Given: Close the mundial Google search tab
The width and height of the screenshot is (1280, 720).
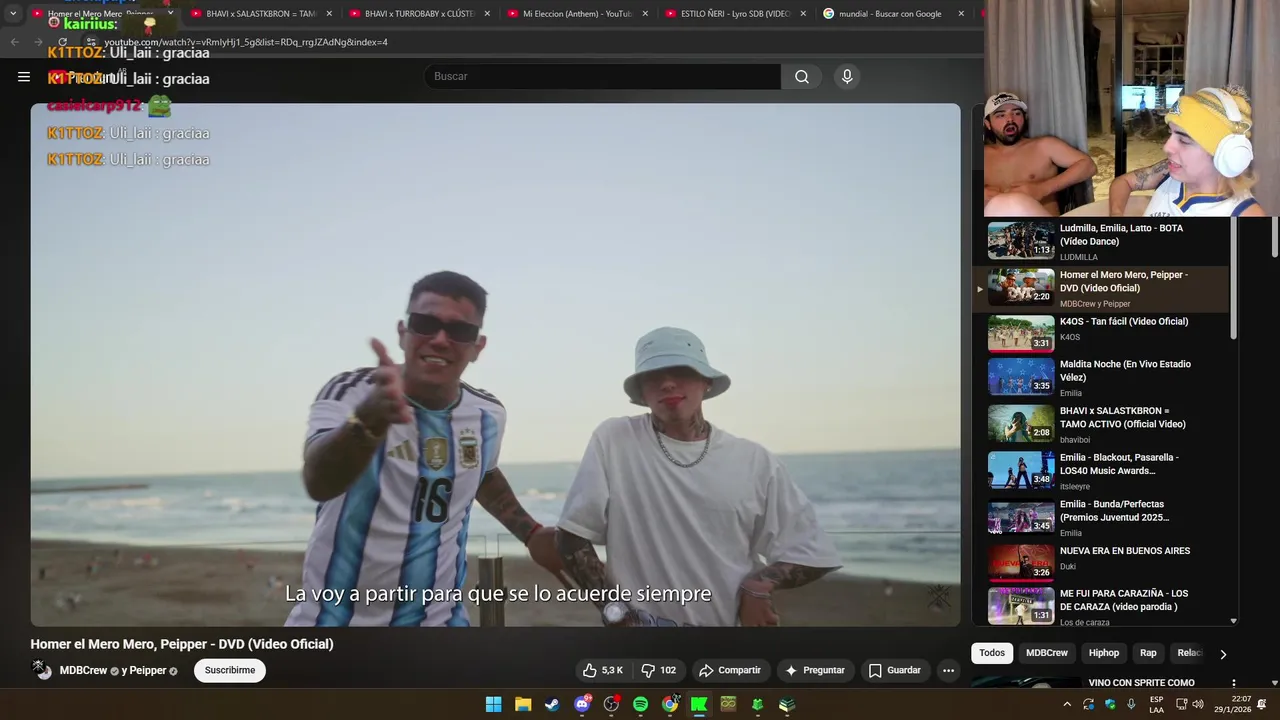Looking at the screenshot, I should click(x=961, y=14).
